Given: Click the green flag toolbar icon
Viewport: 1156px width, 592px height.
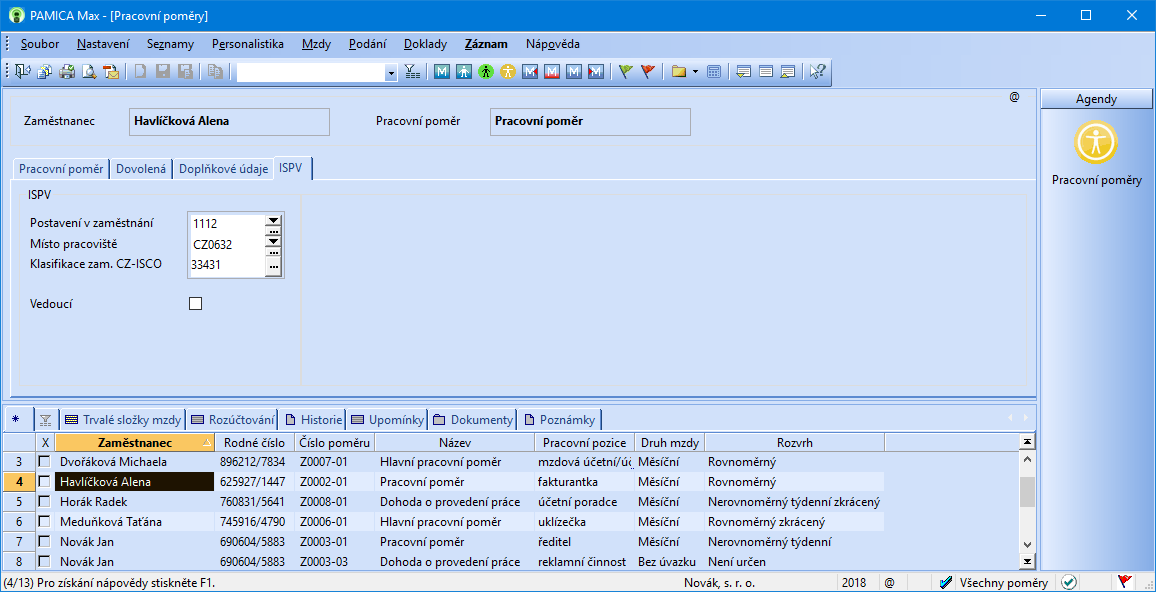Looking at the screenshot, I should tap(626, 72).
